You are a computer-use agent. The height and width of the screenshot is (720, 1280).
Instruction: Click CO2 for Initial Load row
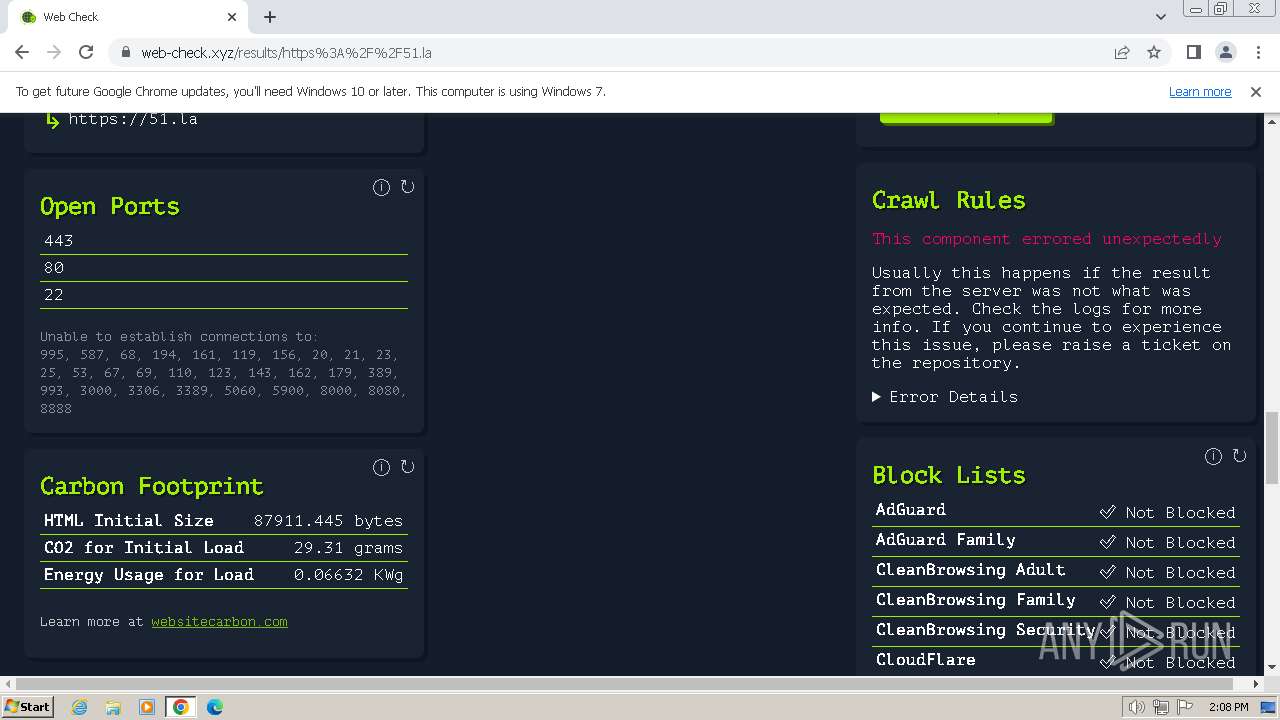pyautogui.click(x=224, y=548)
